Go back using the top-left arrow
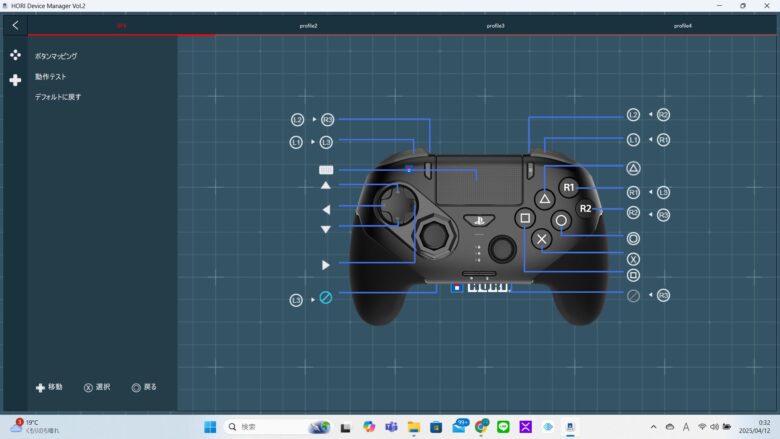The height and width of the screenshot is (439, 780). 15,25
